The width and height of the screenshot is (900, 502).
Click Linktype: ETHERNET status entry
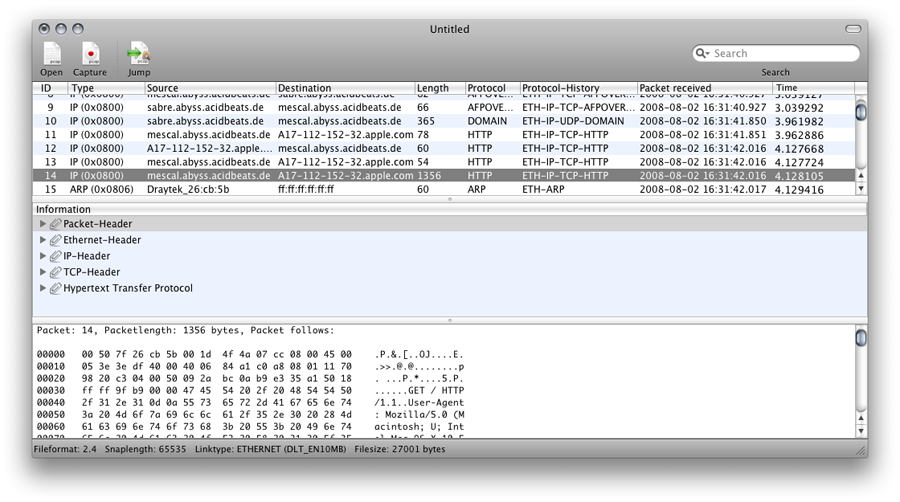(x=270, y=449)
